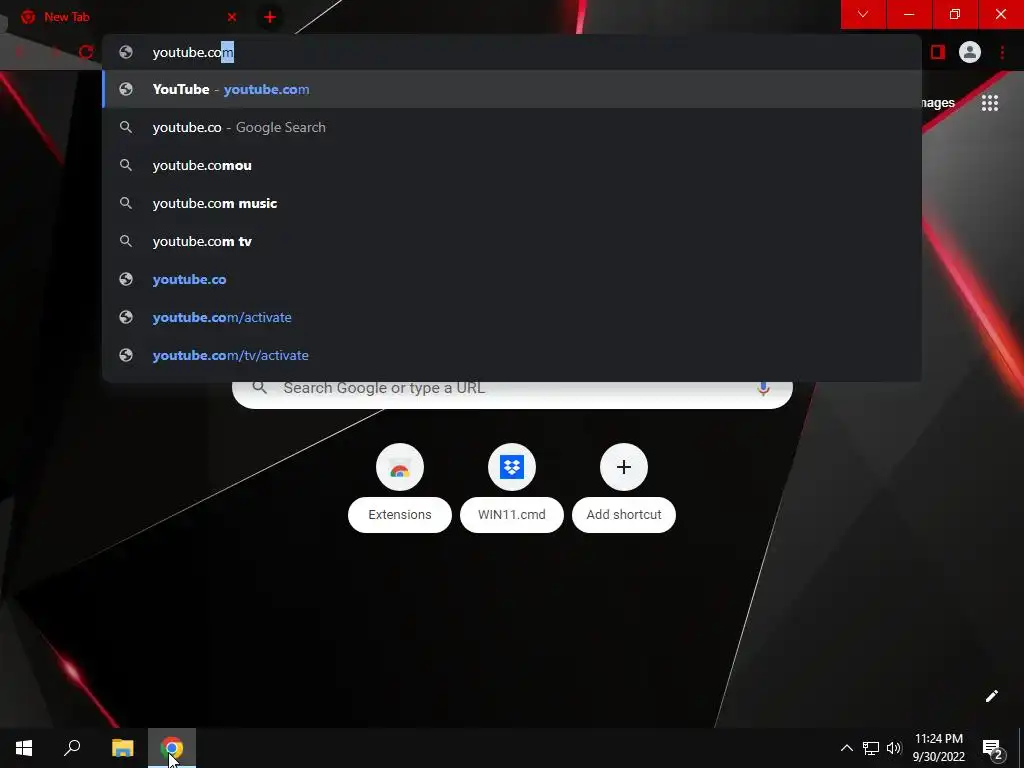Click the globe icon on the youtube.co URL row
This screenshot has height=768, width=1024.
[x=126, y=279]
